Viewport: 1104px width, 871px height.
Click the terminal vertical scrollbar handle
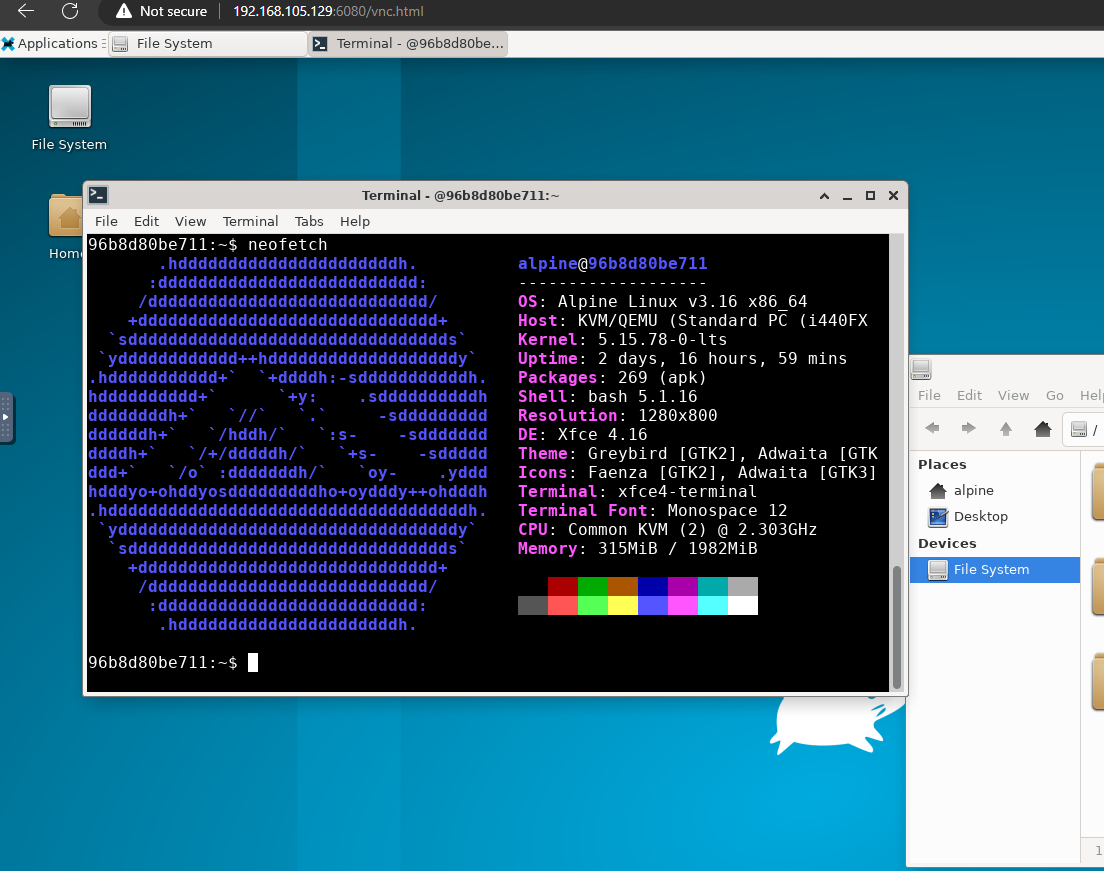pyautogui.click(x=896, y=623)
